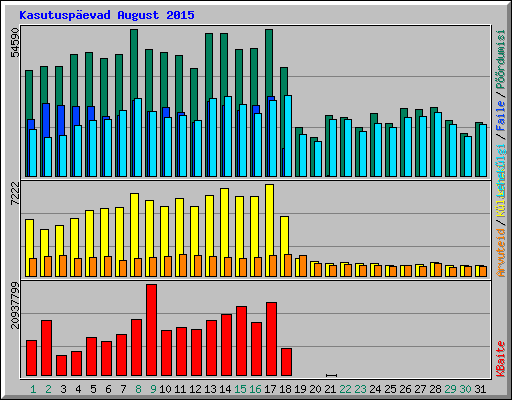
Task: Click the orange Arvuteid legend label
Action: coord(501,253)
